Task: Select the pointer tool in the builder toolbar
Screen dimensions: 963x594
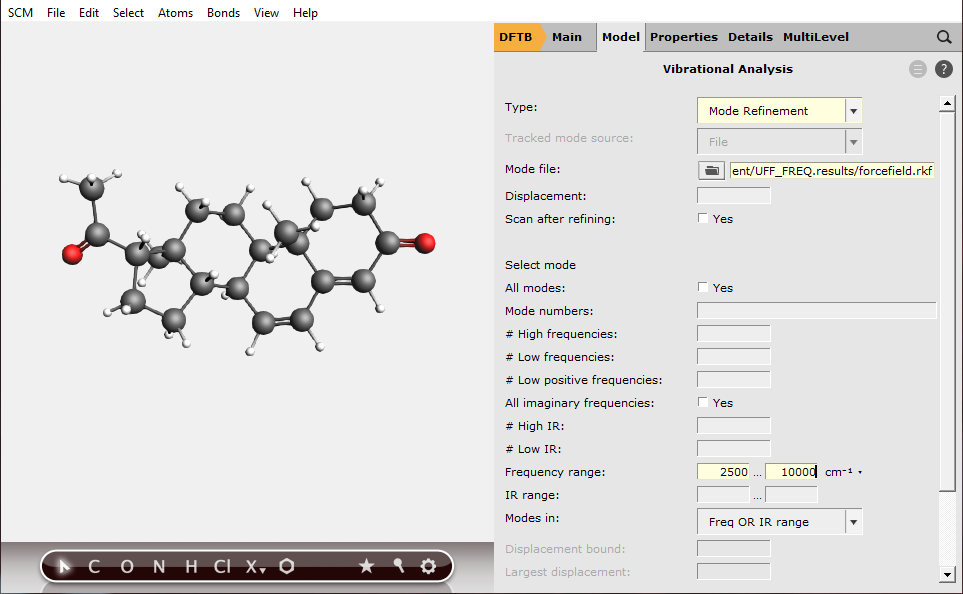Action: click(x=62, y=566)
